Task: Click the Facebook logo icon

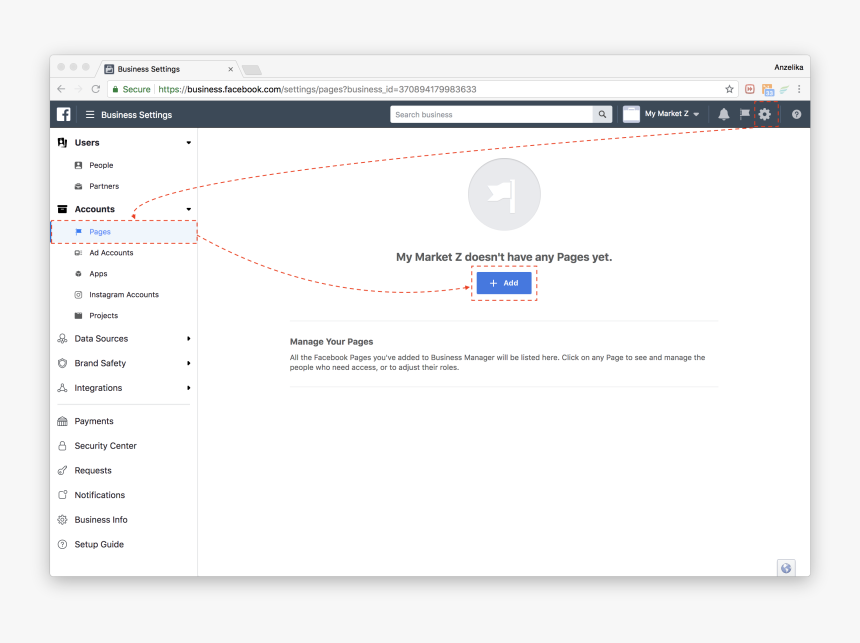Action: [x=64, y=114]
